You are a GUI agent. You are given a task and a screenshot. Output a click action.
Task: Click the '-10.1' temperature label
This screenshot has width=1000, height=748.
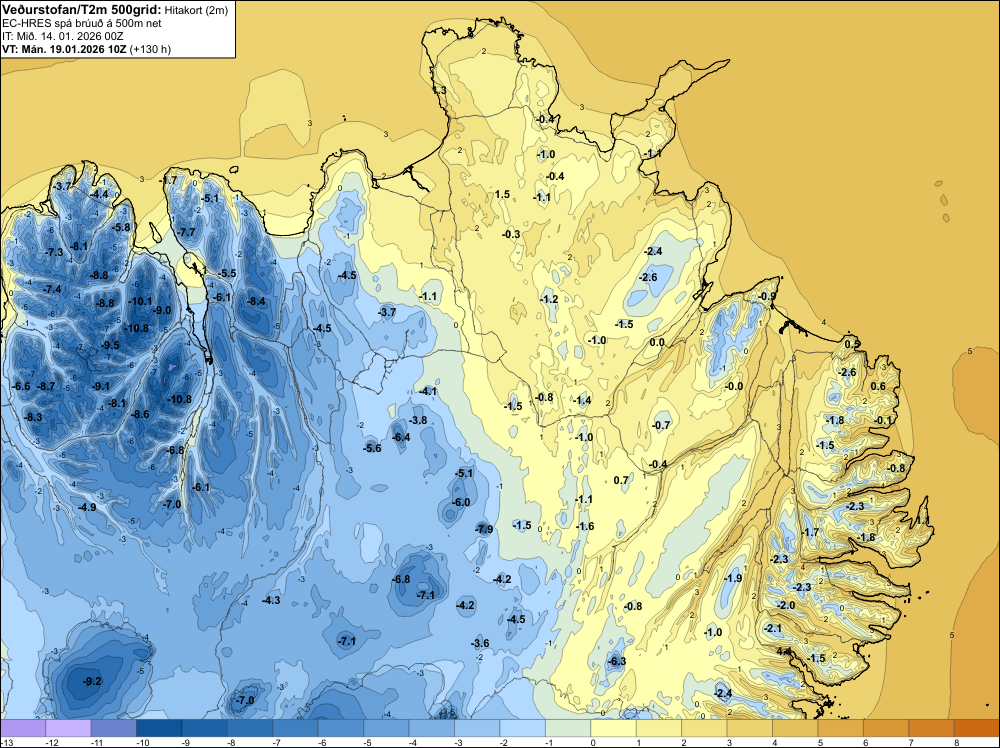pyautogui.click(x=140, y=301)
